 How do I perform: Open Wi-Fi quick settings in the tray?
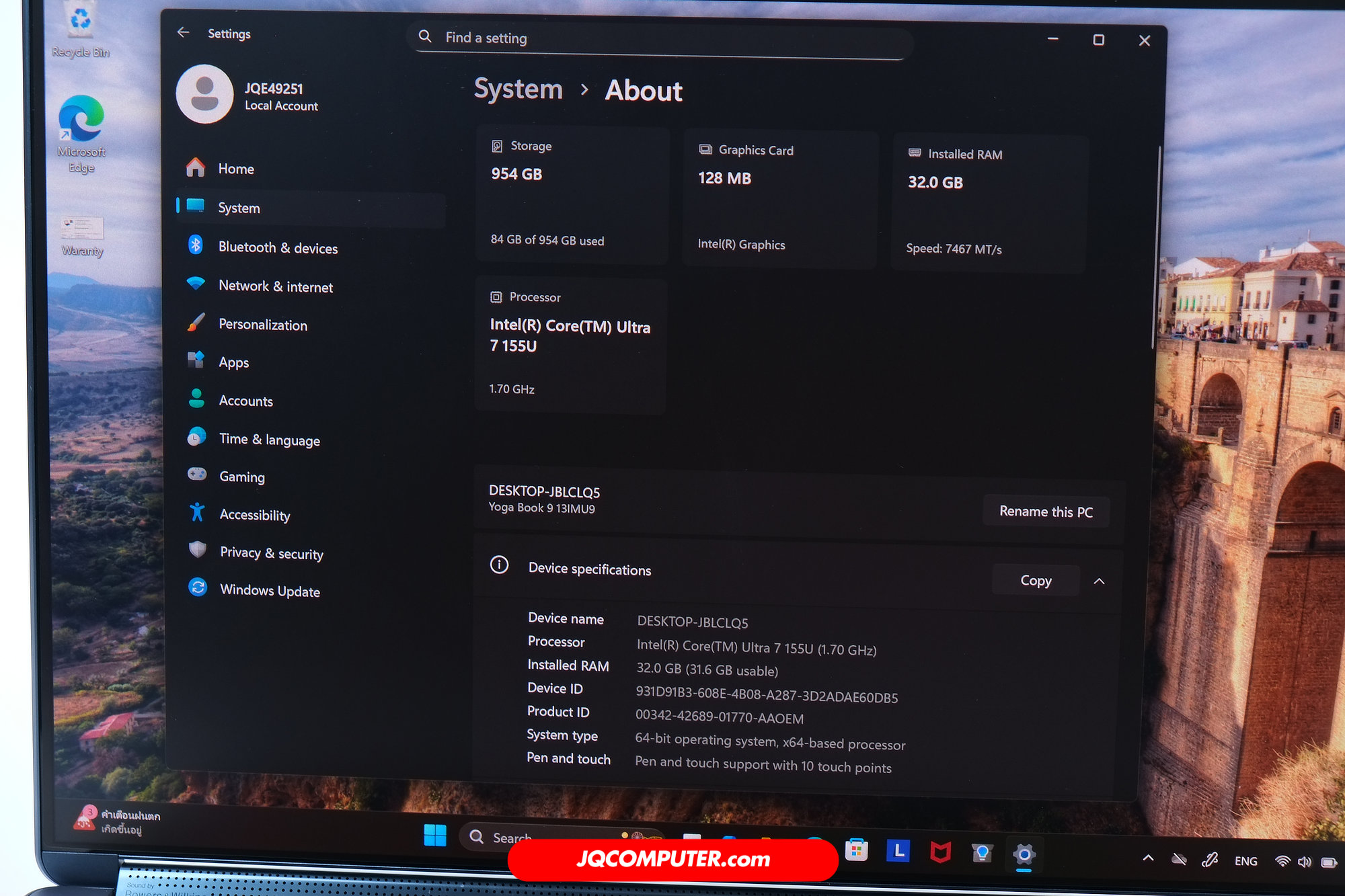[1282, 861]
